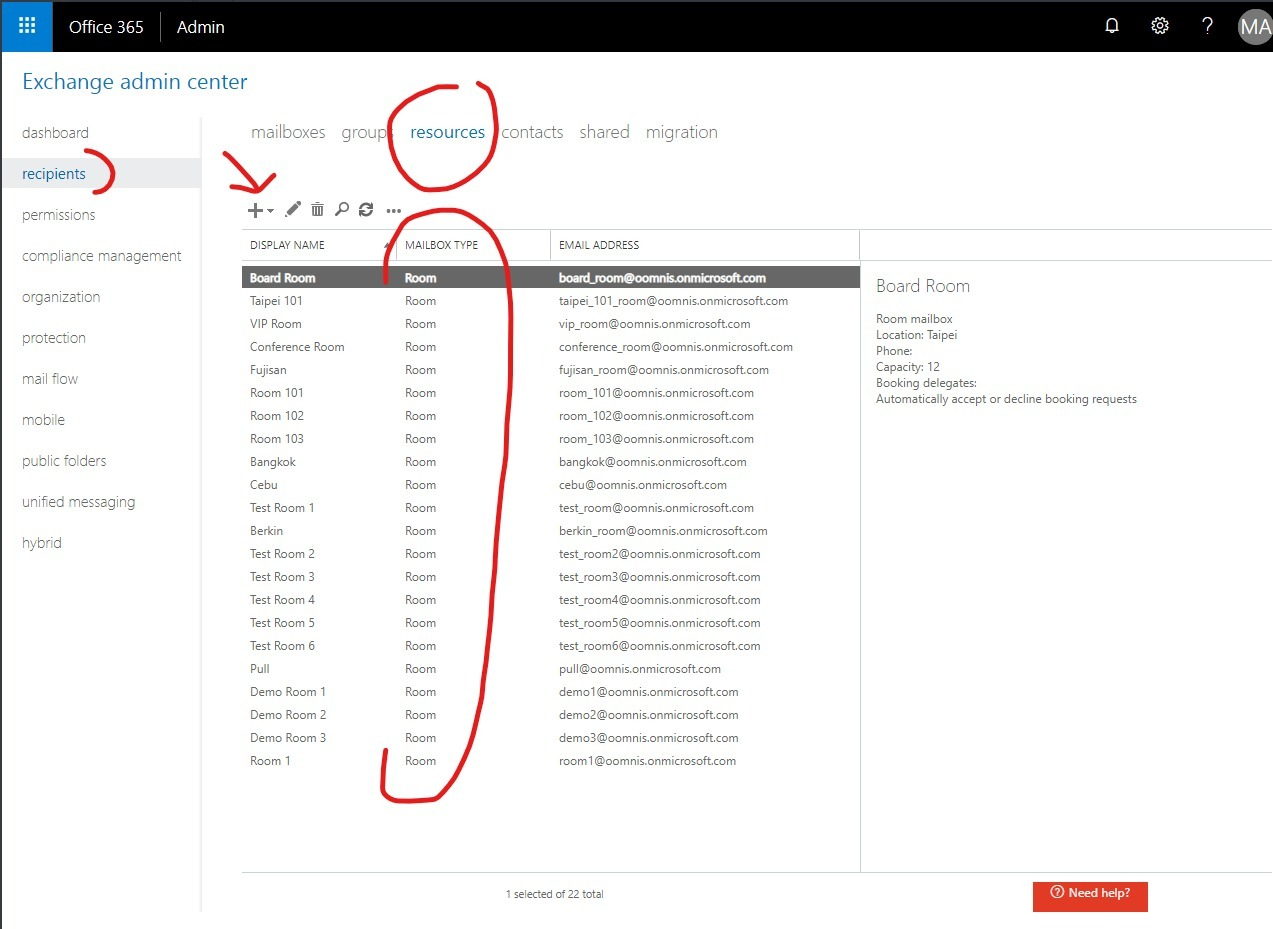
Task: Open permissions in the sidebar
Action: coord(59,215)
